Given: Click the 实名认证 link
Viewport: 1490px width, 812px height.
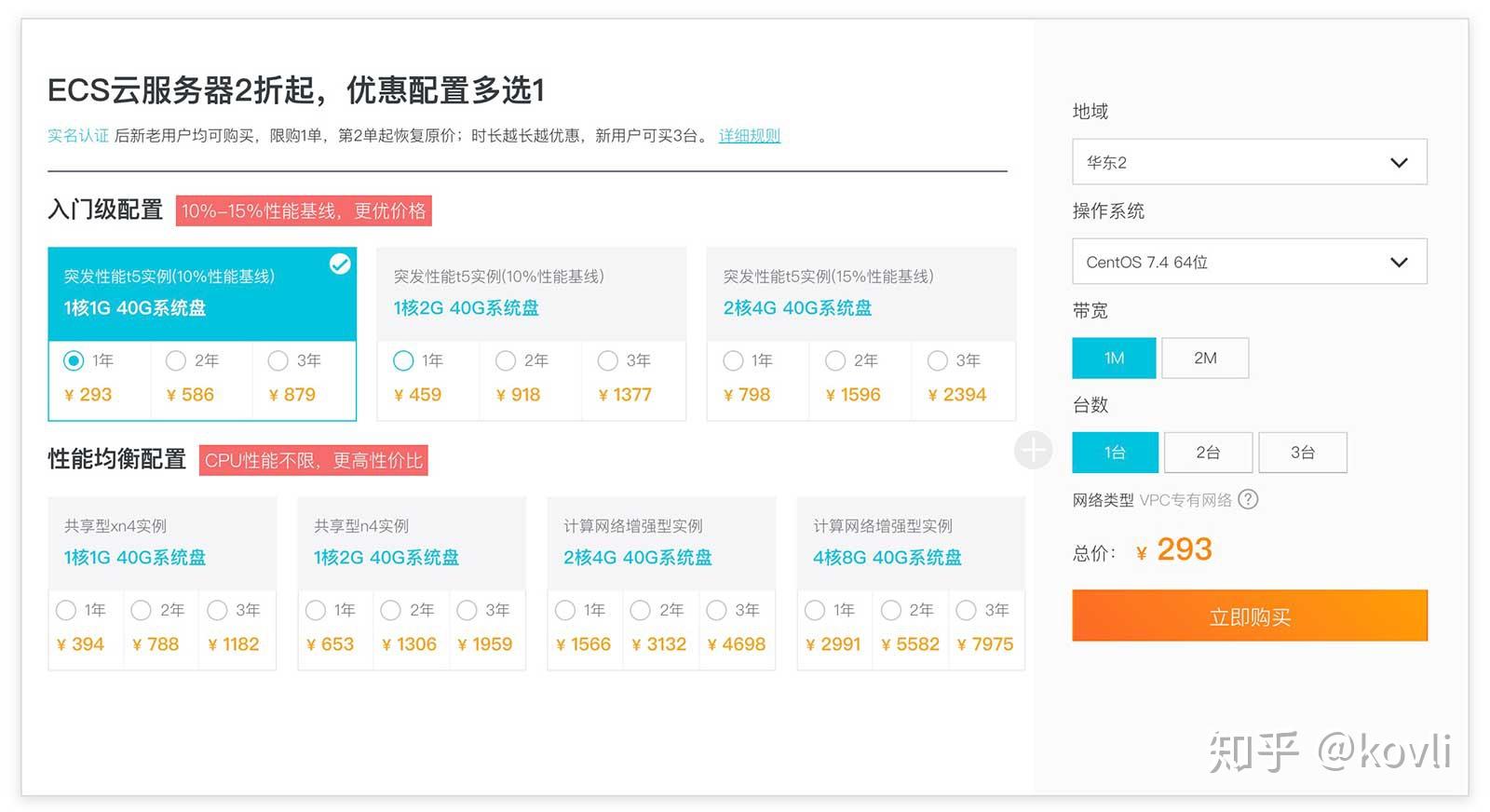Looking at the screenshot, I should (x=78, y=136).
